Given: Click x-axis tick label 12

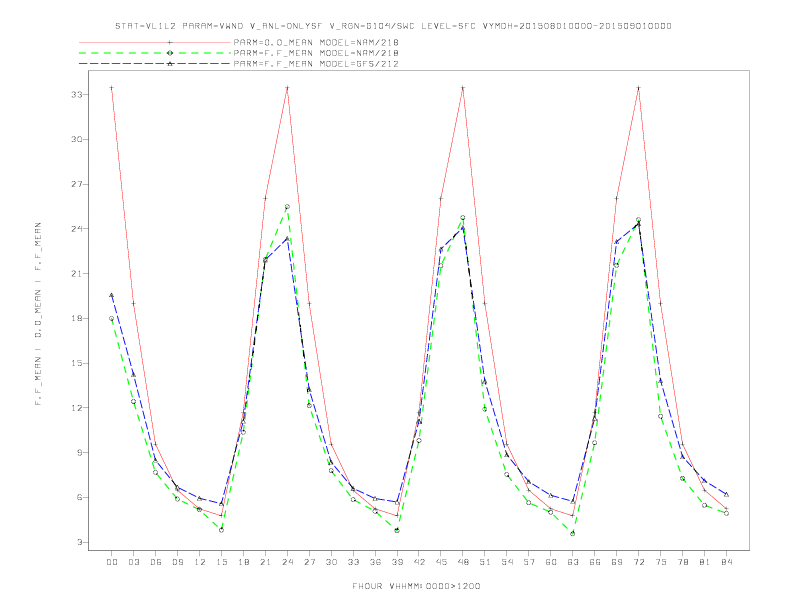Looking at the screenshot, I should click(200, 562).
